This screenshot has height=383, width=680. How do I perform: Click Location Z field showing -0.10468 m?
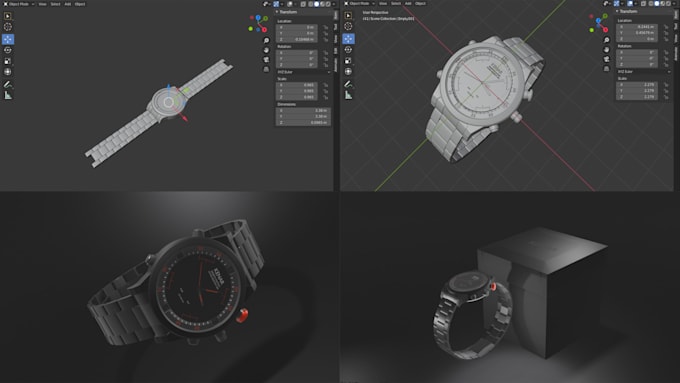point(297,39)
